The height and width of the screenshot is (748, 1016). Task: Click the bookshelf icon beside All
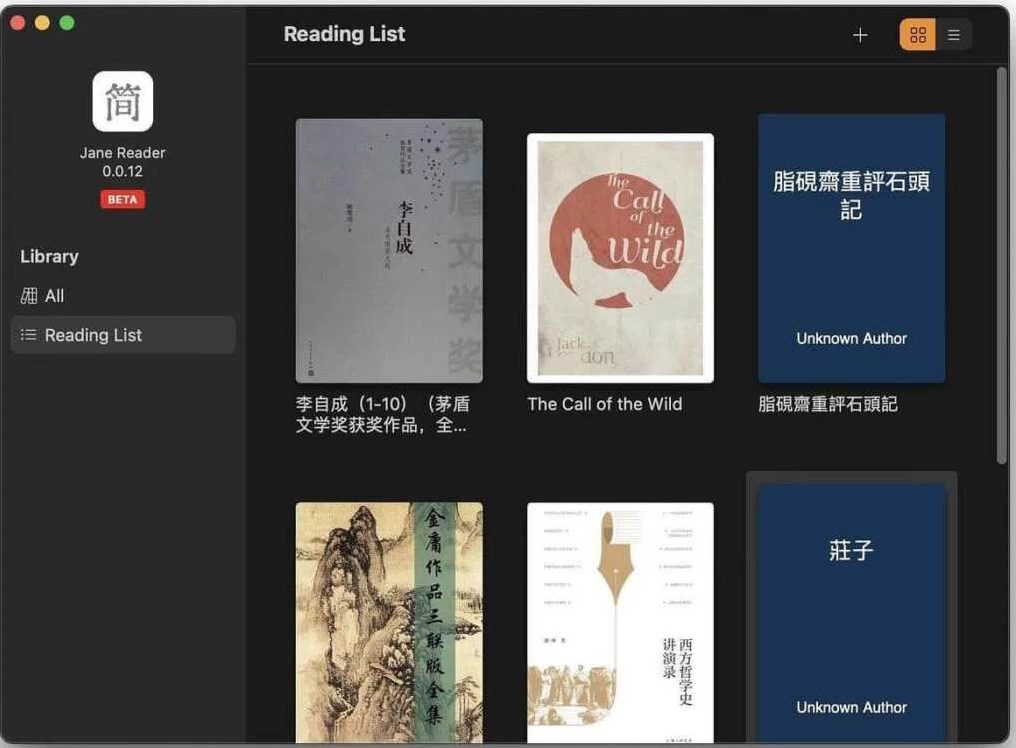[29, 296]
